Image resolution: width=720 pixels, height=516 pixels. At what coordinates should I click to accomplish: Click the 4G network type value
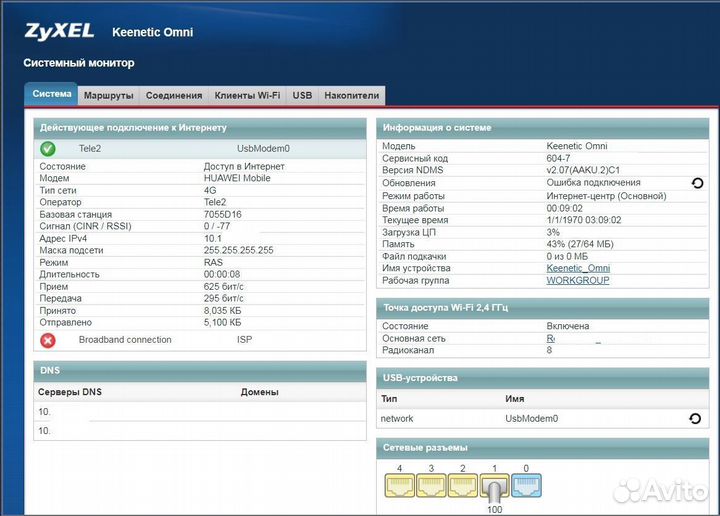coord(210,190)
